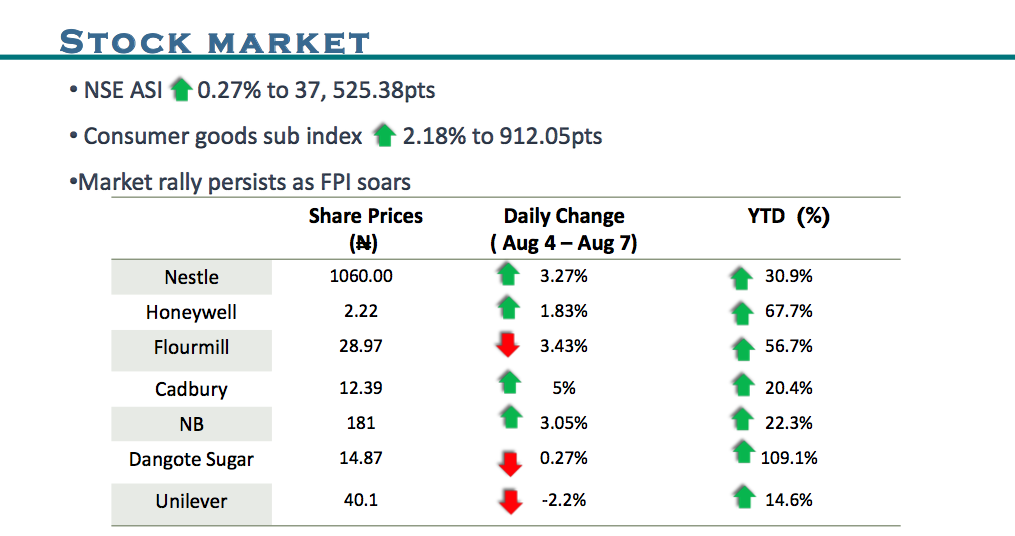1015x536 pixels.
Task: Click the Daily Change column header
Action: click(564, 229)
